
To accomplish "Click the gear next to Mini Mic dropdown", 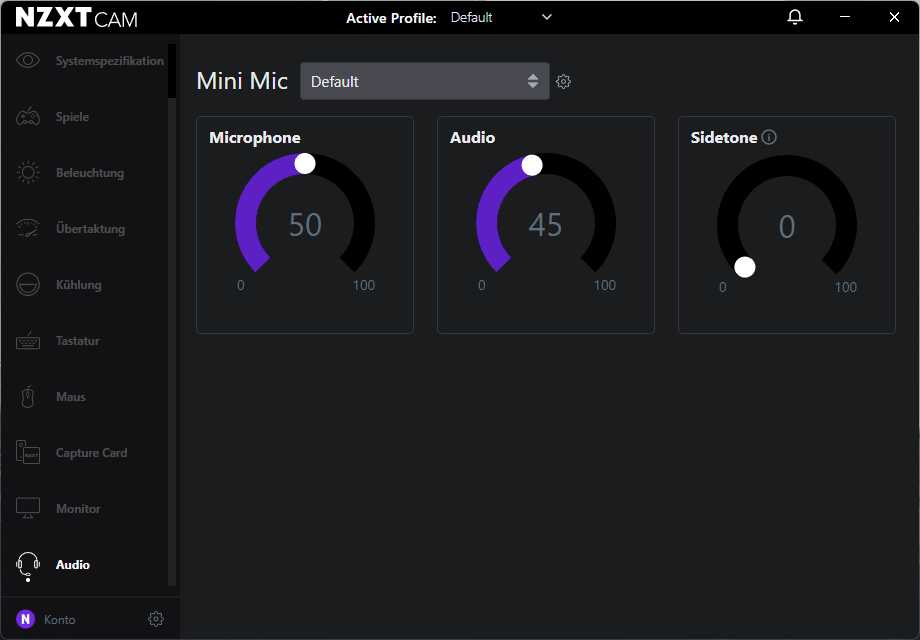I will pyautogui.click(x=563, y=82).
